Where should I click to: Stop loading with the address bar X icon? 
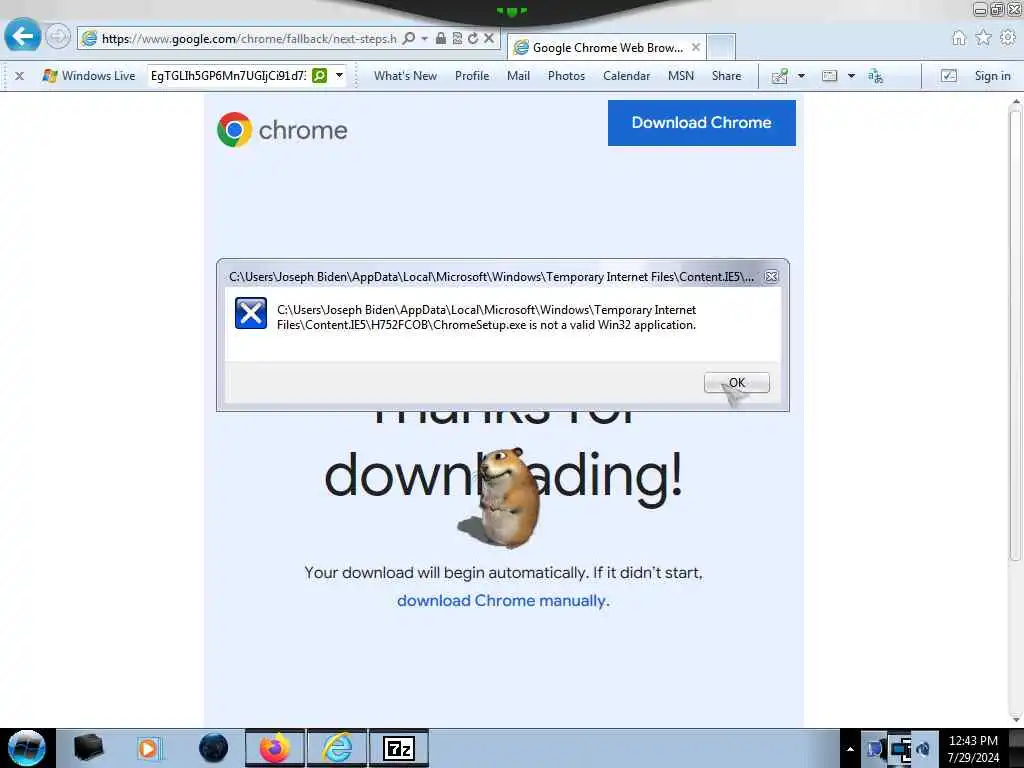pos(488,39)
